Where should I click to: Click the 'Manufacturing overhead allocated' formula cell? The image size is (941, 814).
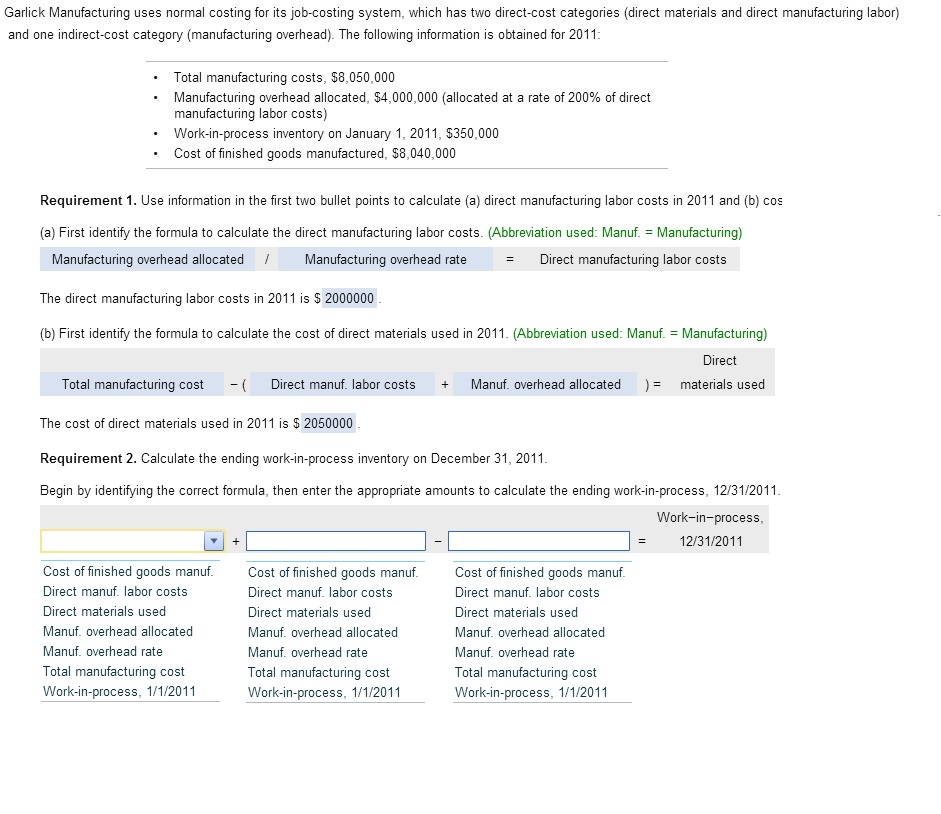148,259
